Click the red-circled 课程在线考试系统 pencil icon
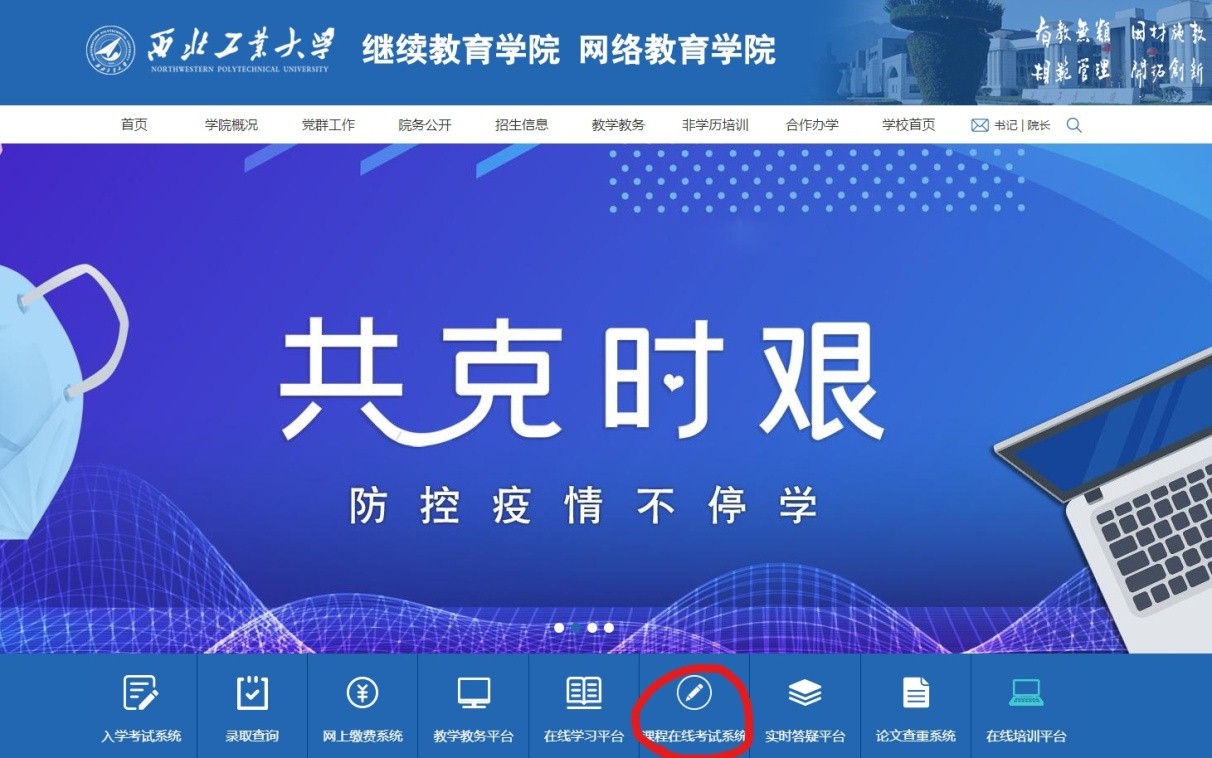The height and width of the screenshot is (758, 1212). (694, 690)
